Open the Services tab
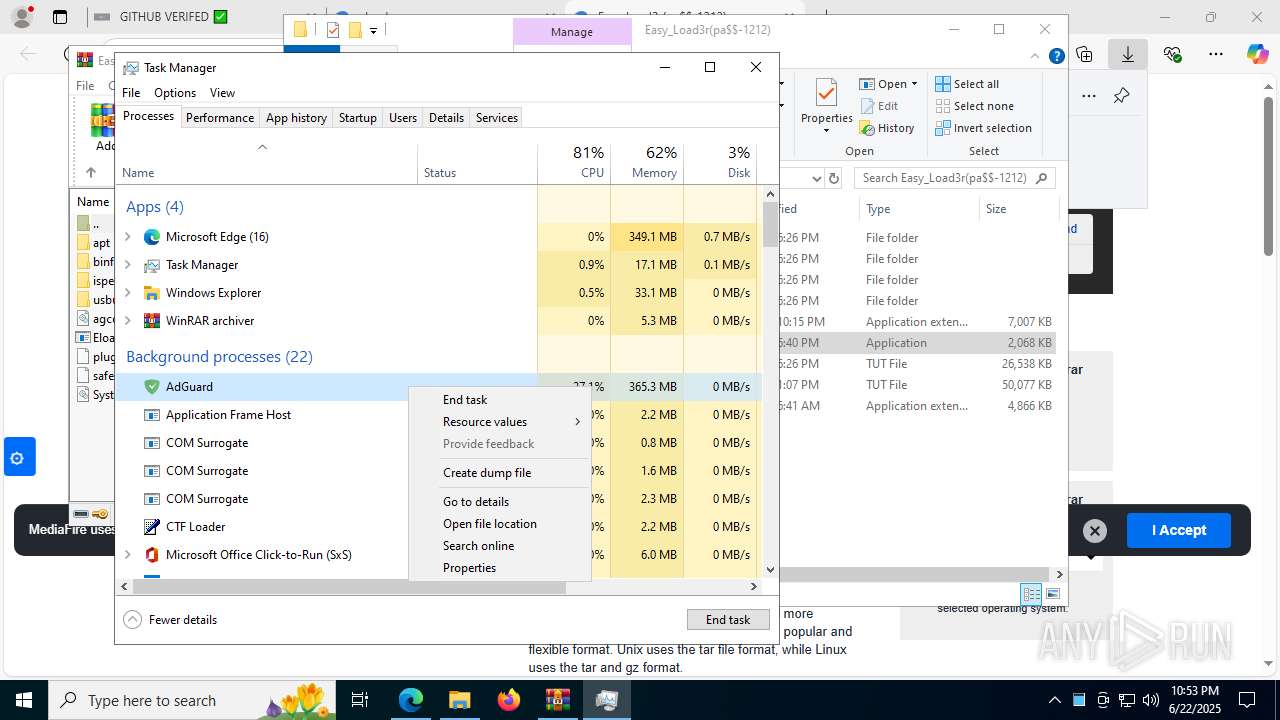This screenshot has height=720, width=1280. pos(497,118)
